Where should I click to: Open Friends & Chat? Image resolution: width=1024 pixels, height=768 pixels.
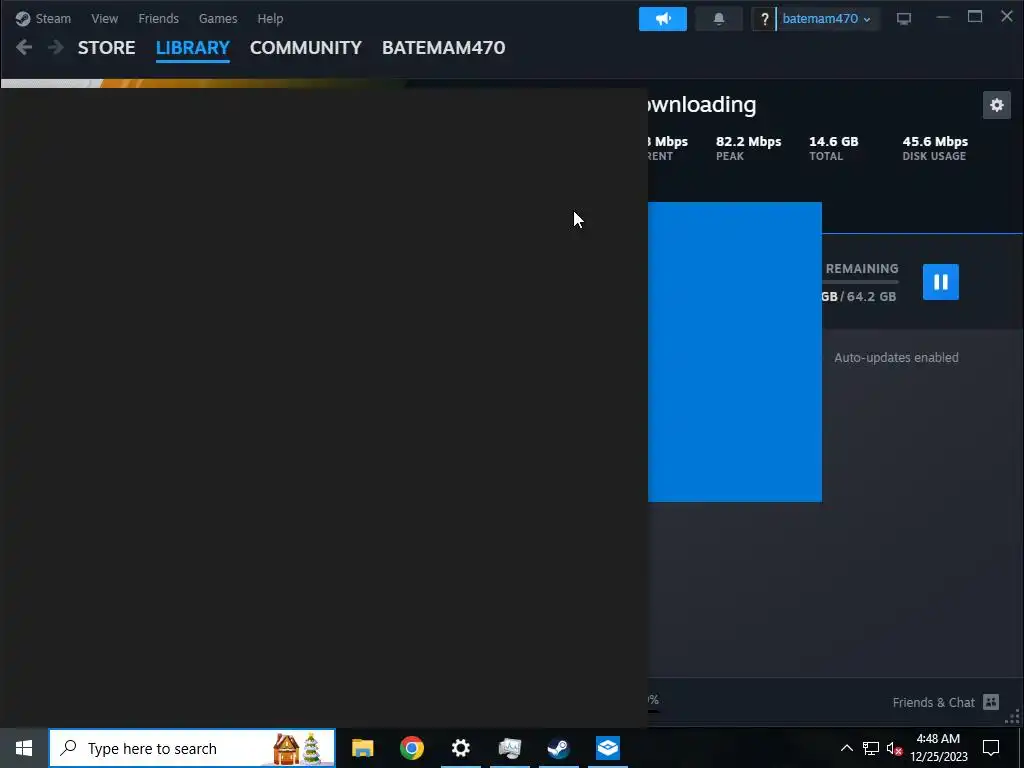pyautogui.click(x=946, y=702)
